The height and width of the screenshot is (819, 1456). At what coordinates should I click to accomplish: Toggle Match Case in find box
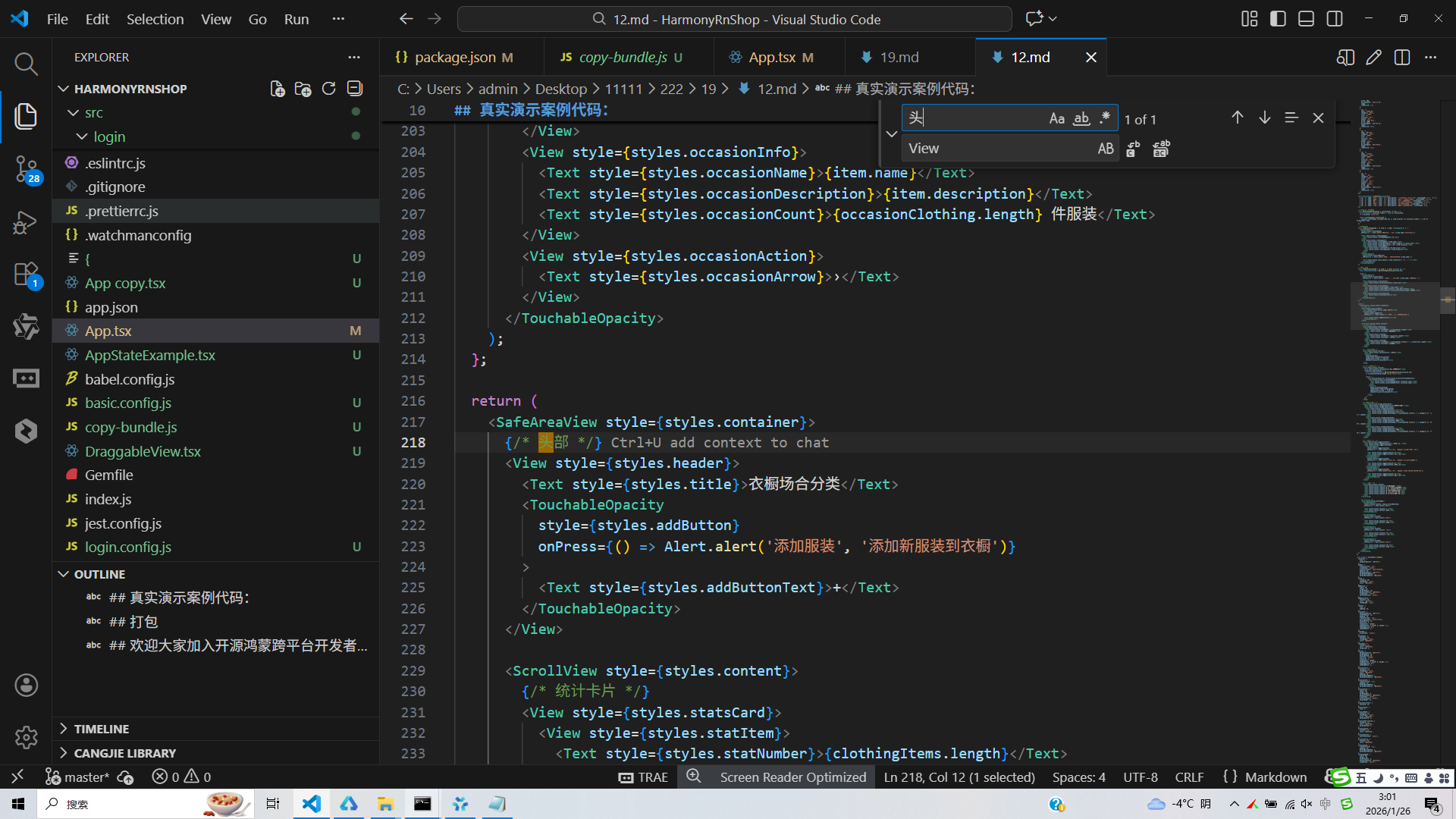pyautogui.click(x=1056, y=118)
